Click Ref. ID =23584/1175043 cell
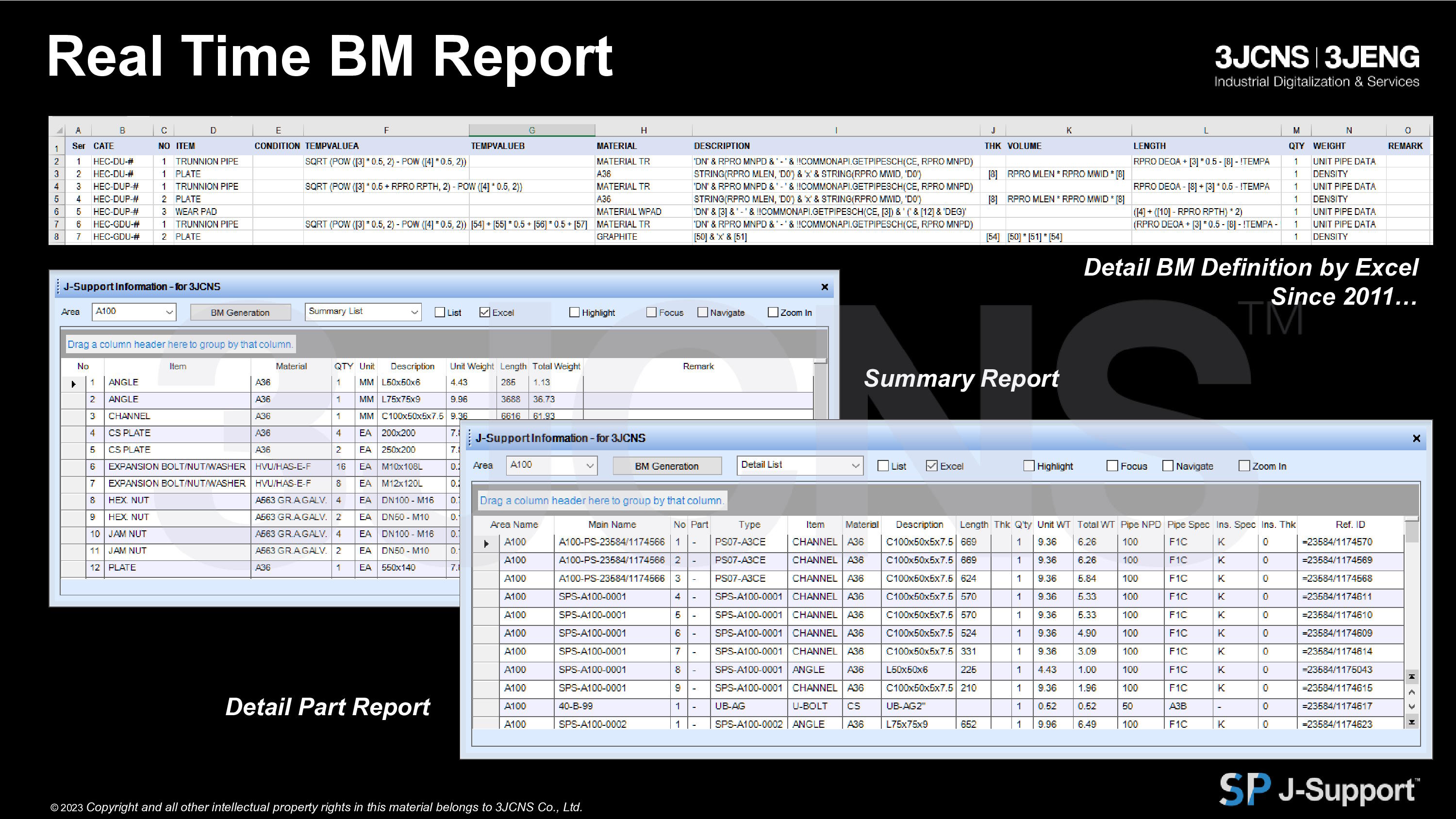This screenshot has height=819, width=1456. (x=1350, y=670)
